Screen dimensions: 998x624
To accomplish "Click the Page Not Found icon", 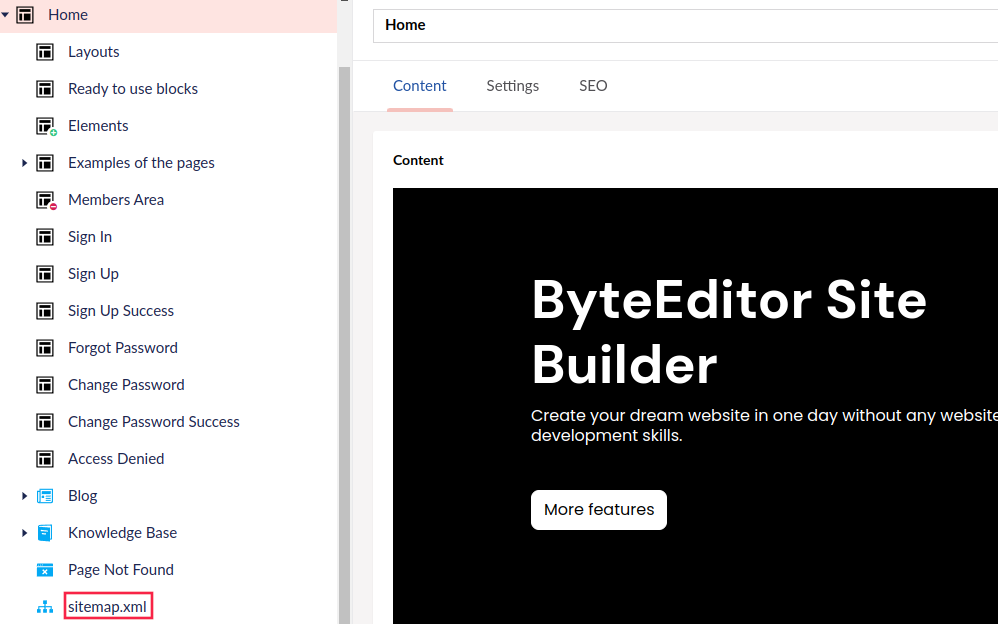I will point(45,570).
